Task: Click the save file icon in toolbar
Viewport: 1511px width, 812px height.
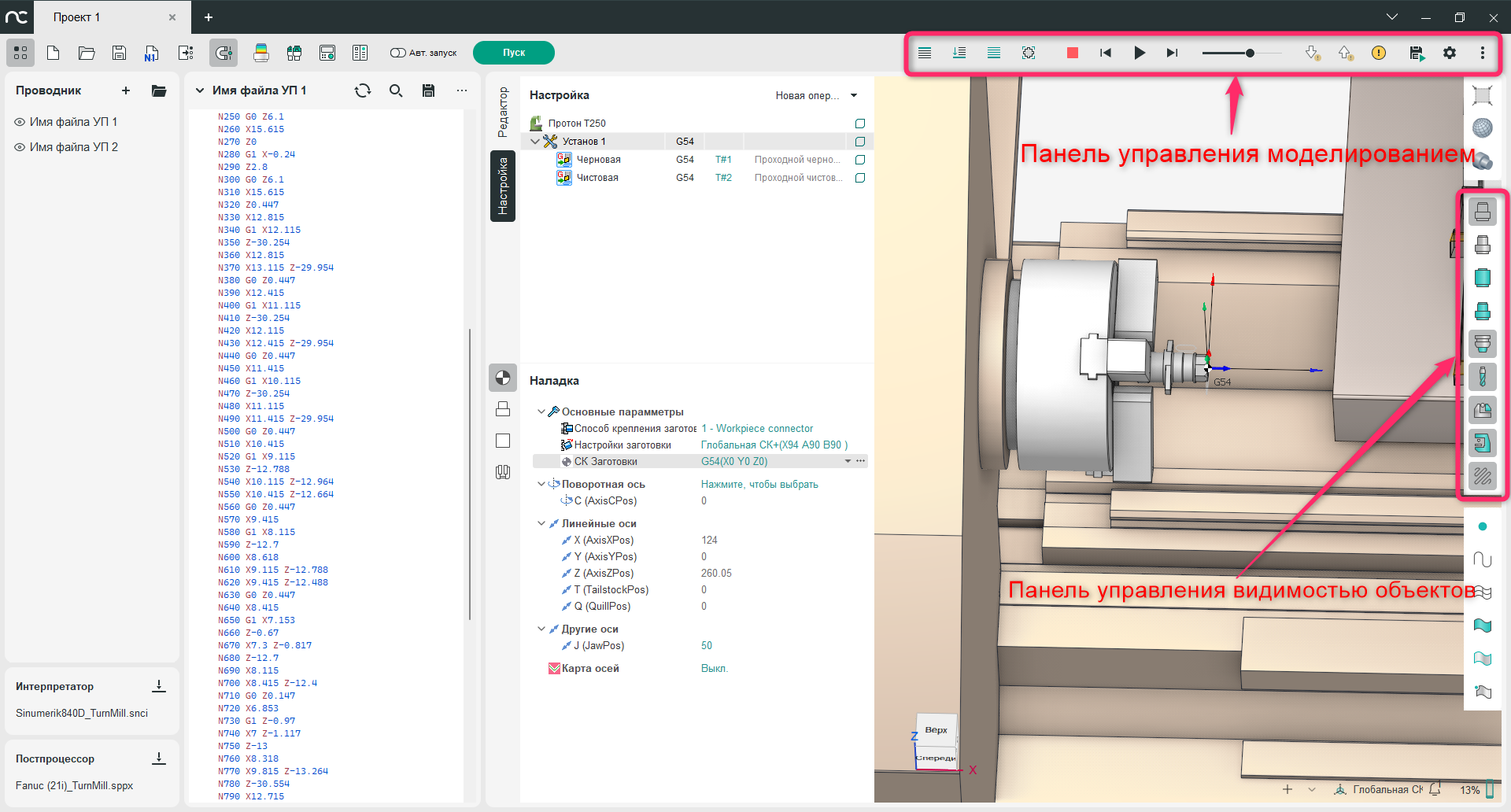Action: [119, 53]
